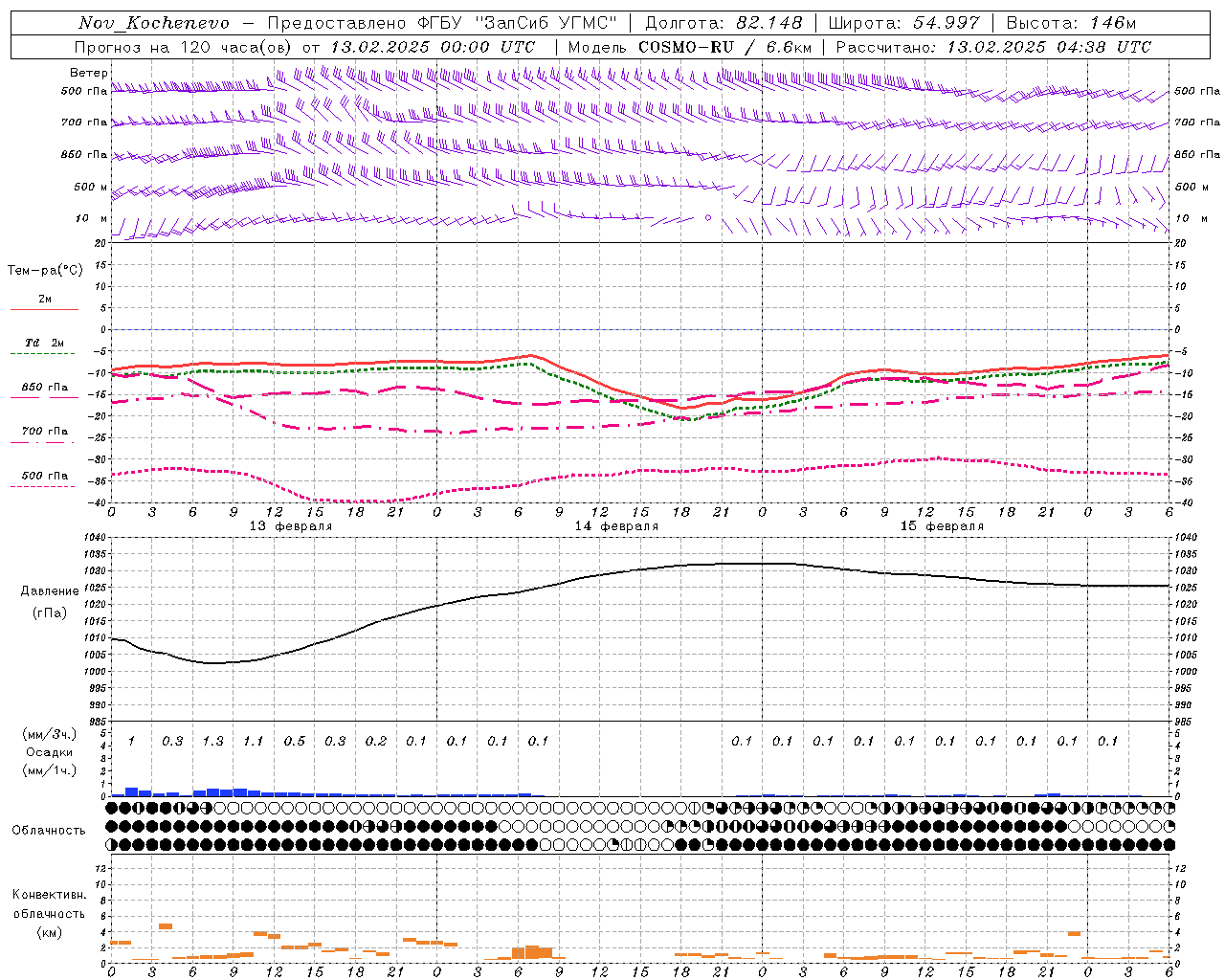This screenshot has height=980, width=1225.
Task: Select the 'Модель COSMO-RU / 6.6км' label
Action: (x=689, y=47)
